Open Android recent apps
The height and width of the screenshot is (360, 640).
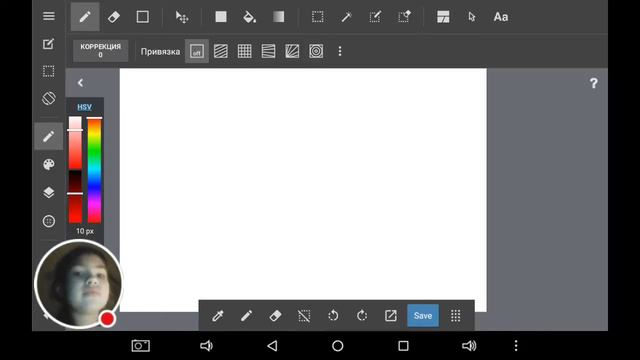[x=403, y=346]
